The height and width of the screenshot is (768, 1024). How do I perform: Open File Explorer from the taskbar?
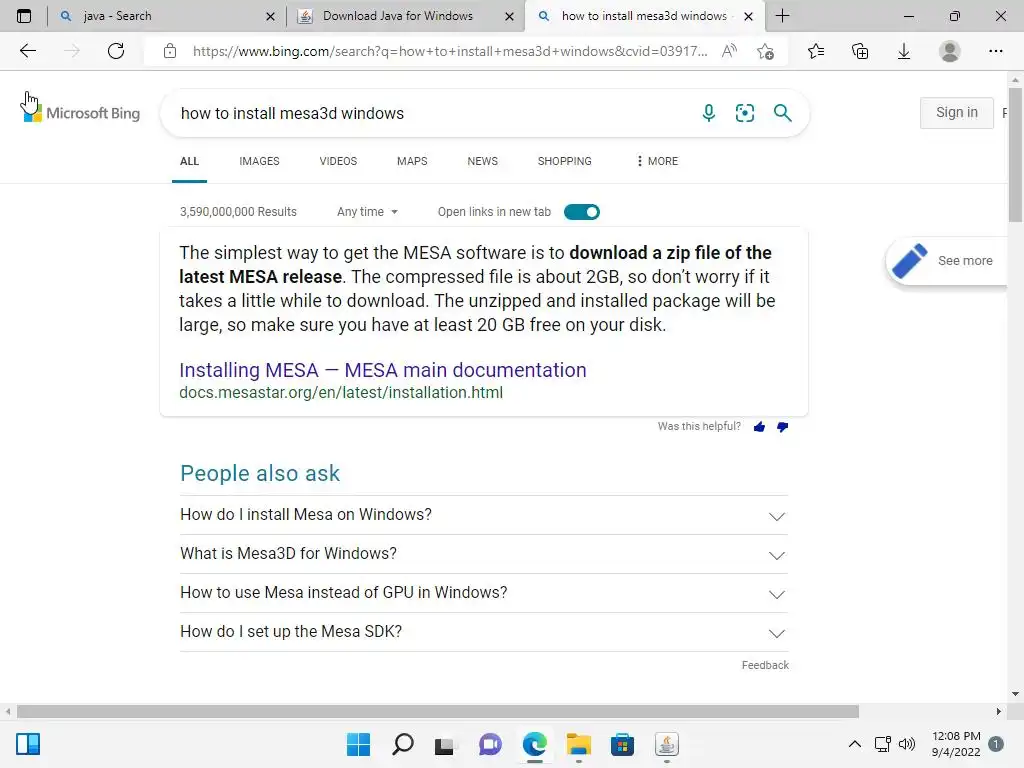[579, 744]
